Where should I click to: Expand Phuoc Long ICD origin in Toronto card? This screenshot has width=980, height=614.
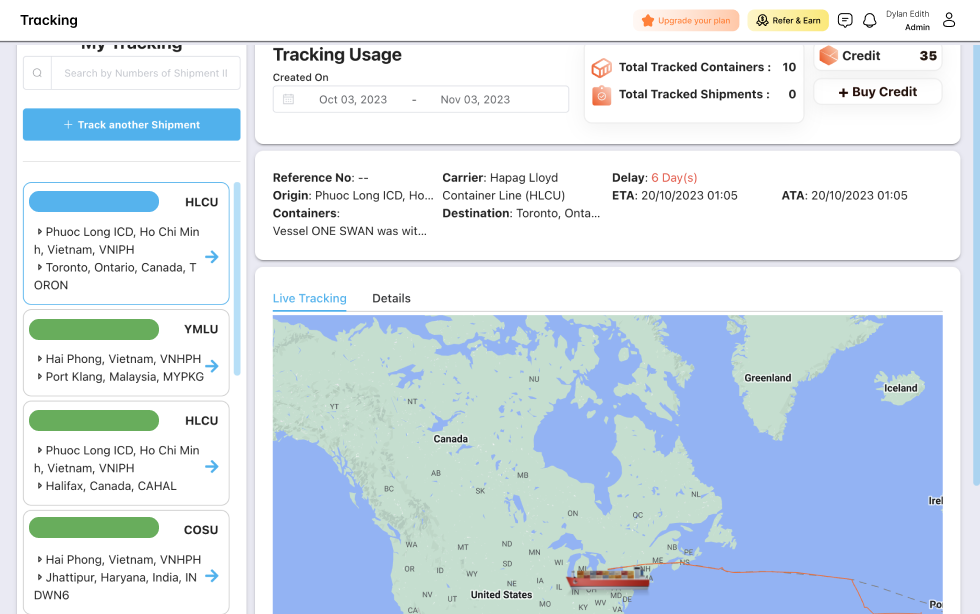(39, 231)
